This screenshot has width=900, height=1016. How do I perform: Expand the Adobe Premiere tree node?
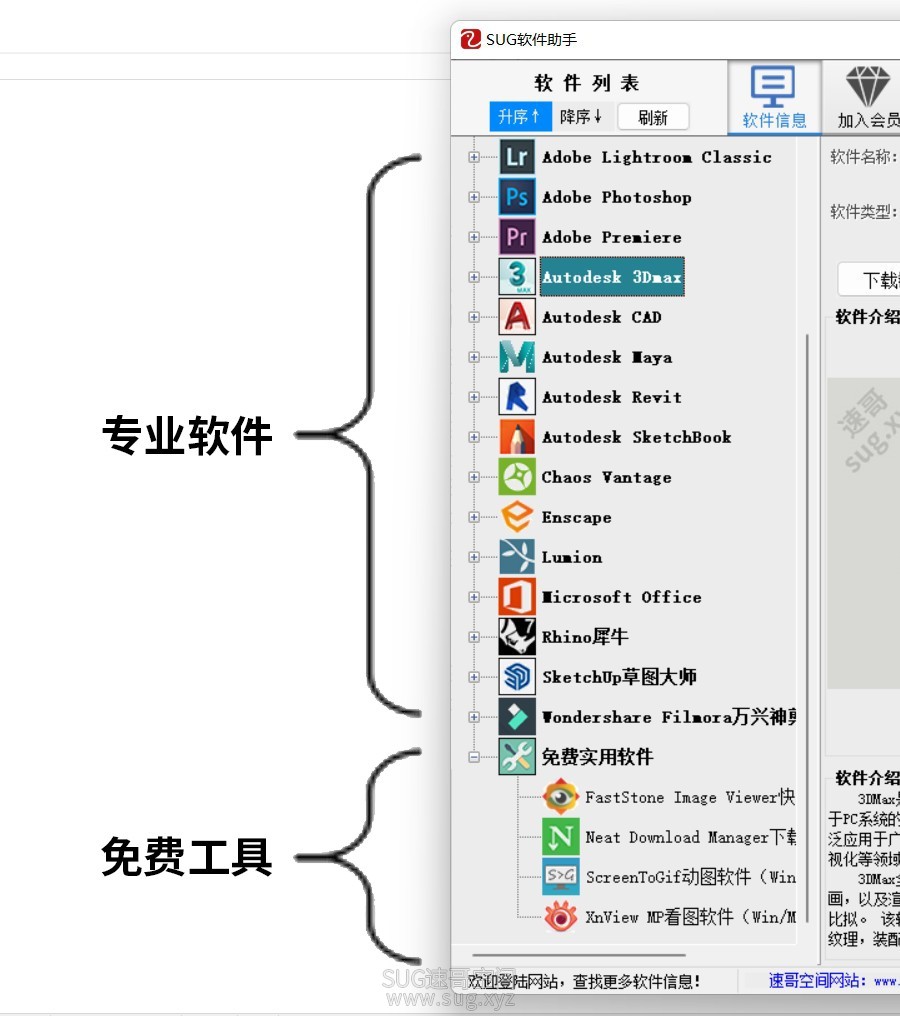coord(474,237)
